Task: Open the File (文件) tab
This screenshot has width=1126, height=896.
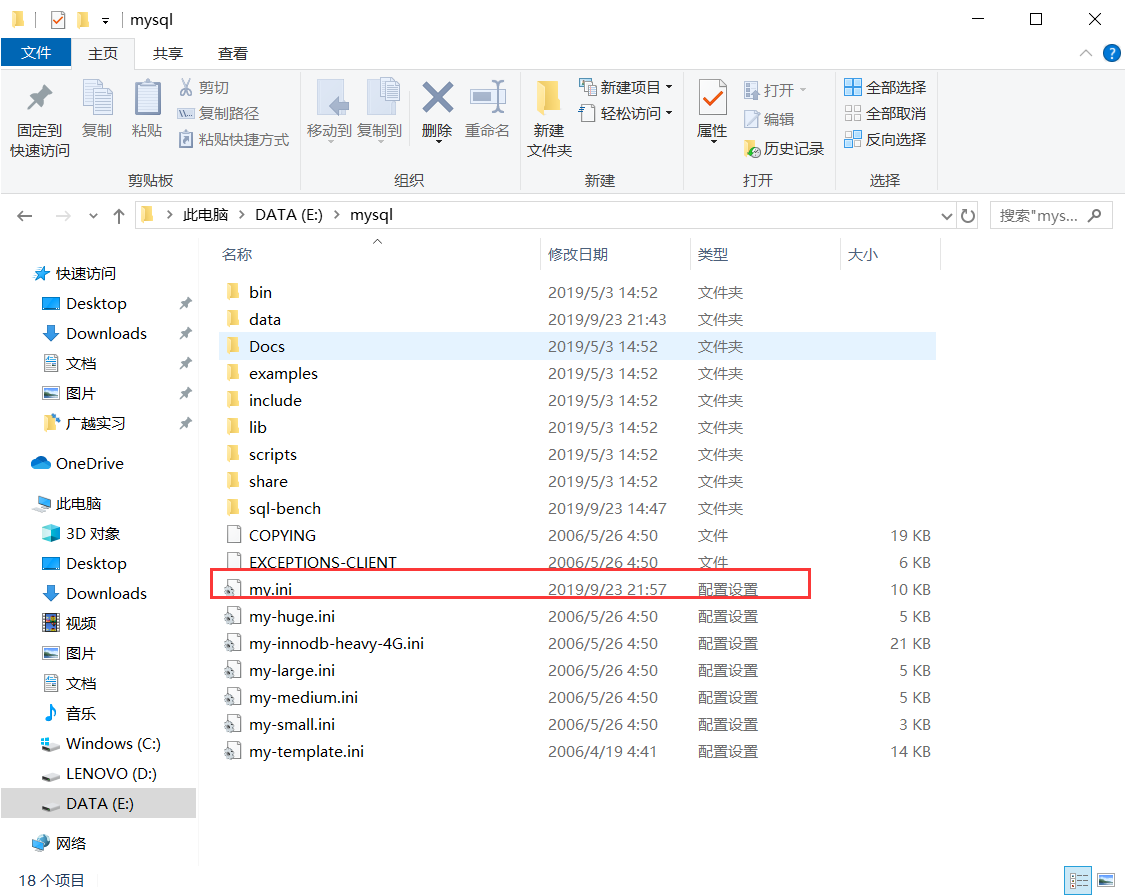Action: (36, 53)
